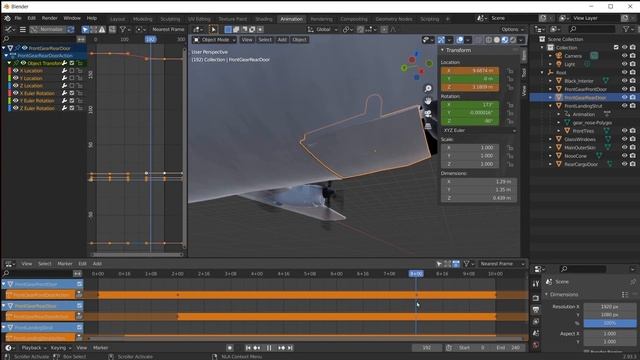Hide Camera in the outliner via eye icon

point(624,56)
